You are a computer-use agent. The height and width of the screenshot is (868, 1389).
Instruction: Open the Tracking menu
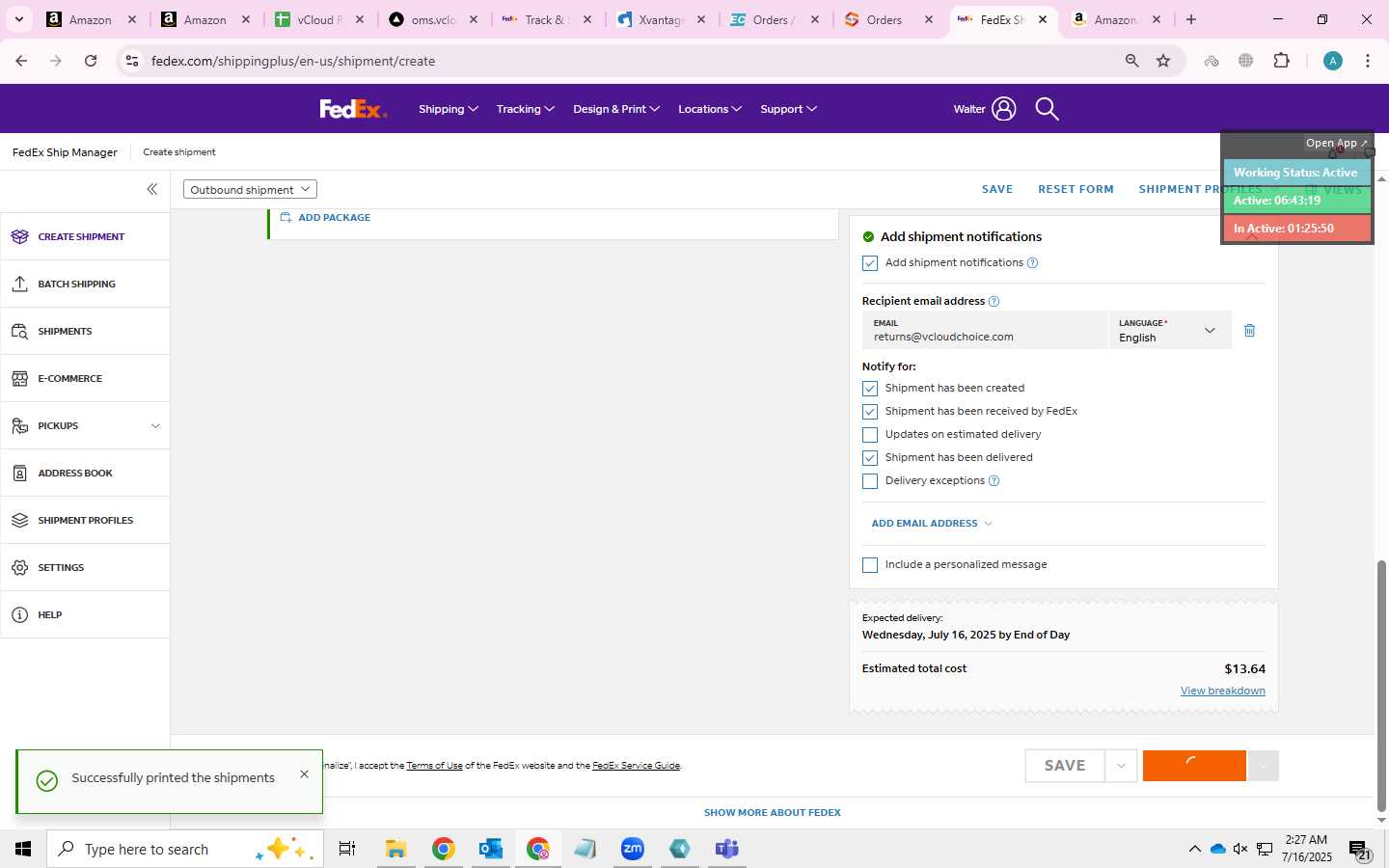pos(526,109)
